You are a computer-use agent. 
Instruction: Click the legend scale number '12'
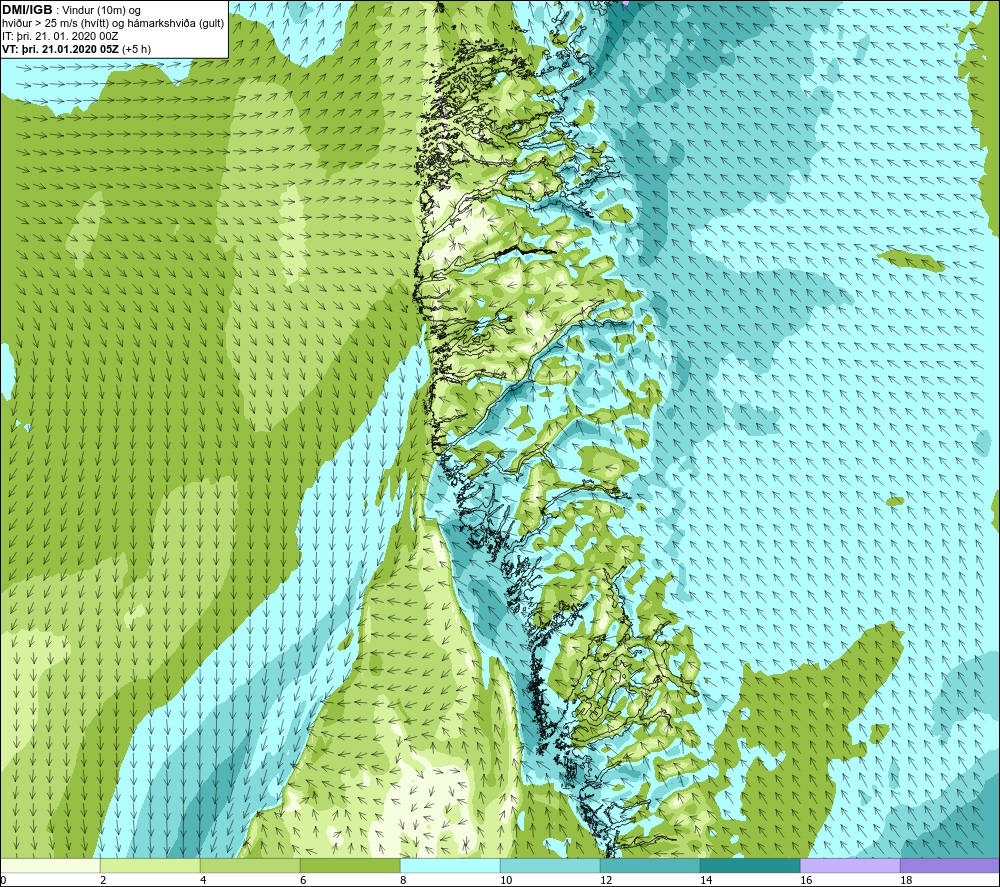click(x=606, y=880)
